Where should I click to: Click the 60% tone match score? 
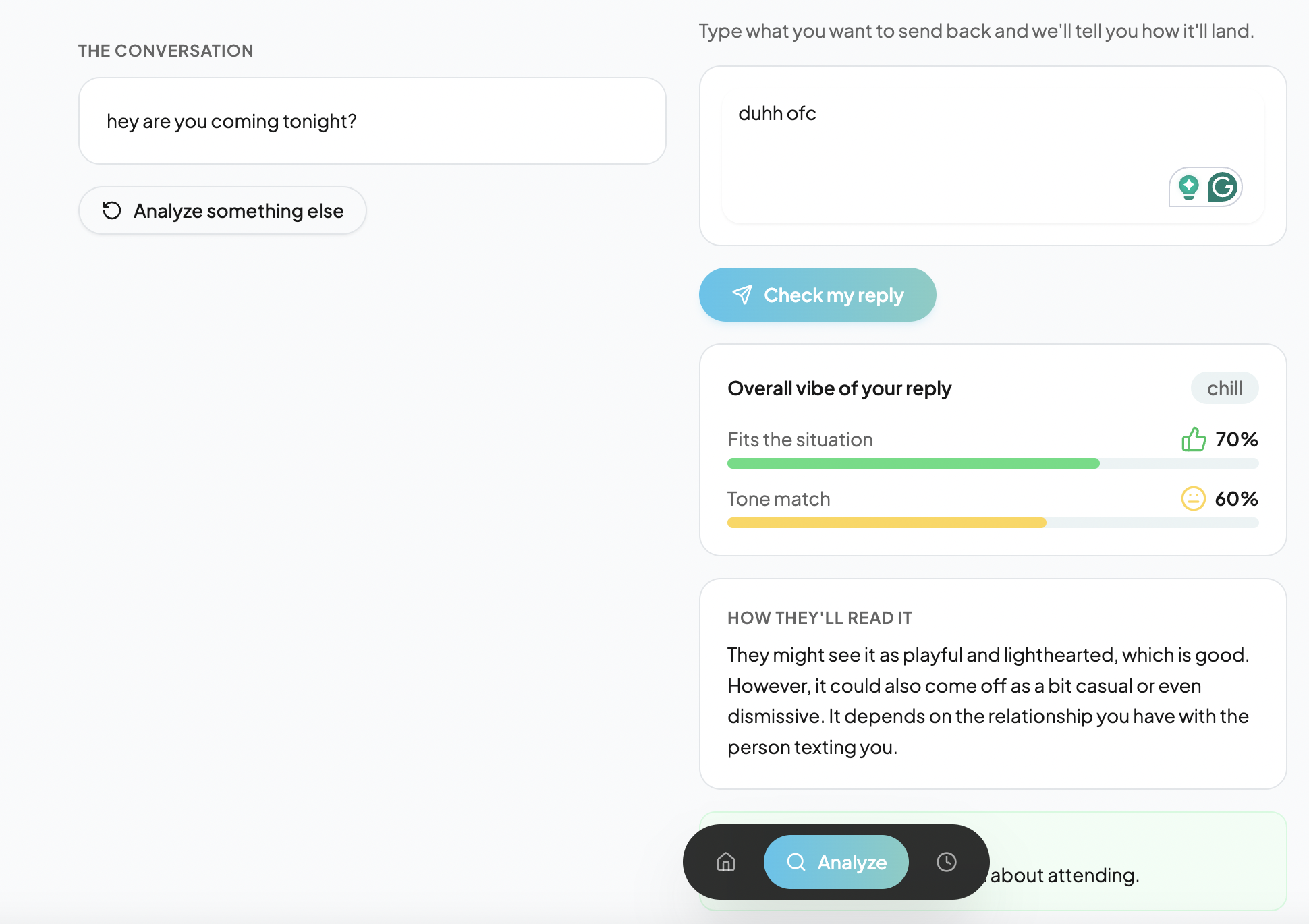tap(1236, 499)
